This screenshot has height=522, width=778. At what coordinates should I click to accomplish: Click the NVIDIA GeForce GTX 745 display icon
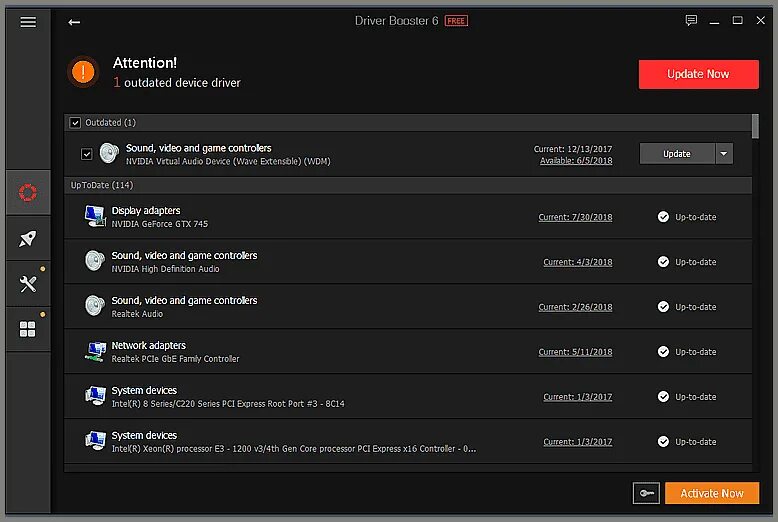point(95,216)
